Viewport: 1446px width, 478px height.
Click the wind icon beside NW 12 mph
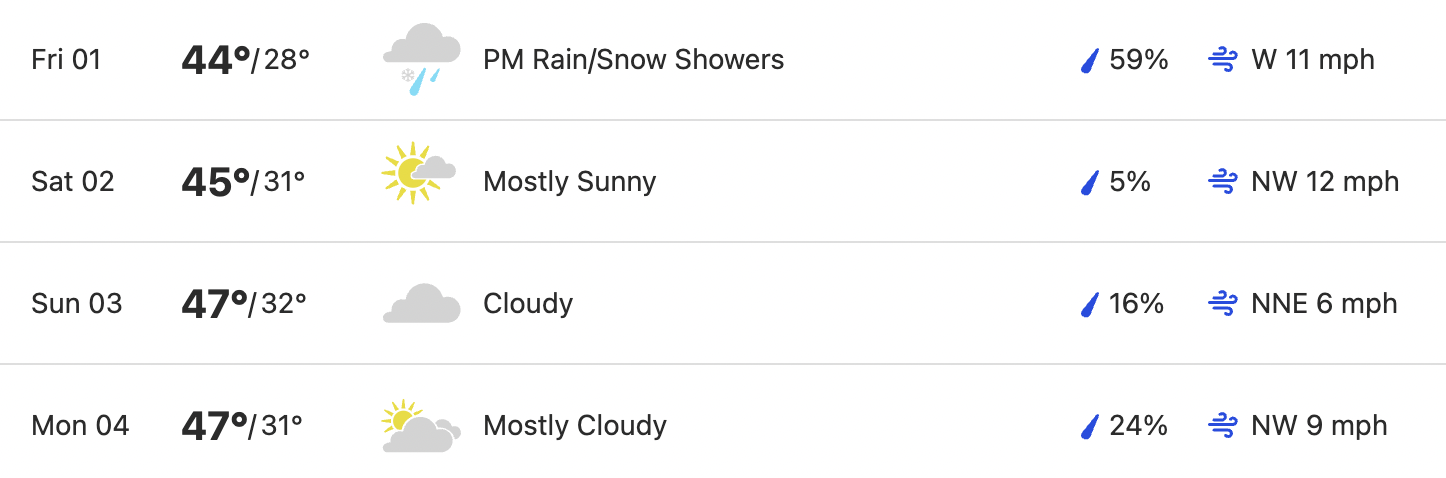[1223, 182]
